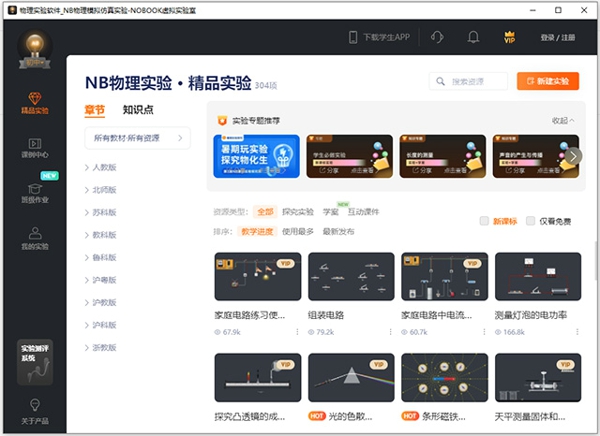Click the 新建实验 button
This screenshot has width=600, height=436.
(x=547, y=81)
